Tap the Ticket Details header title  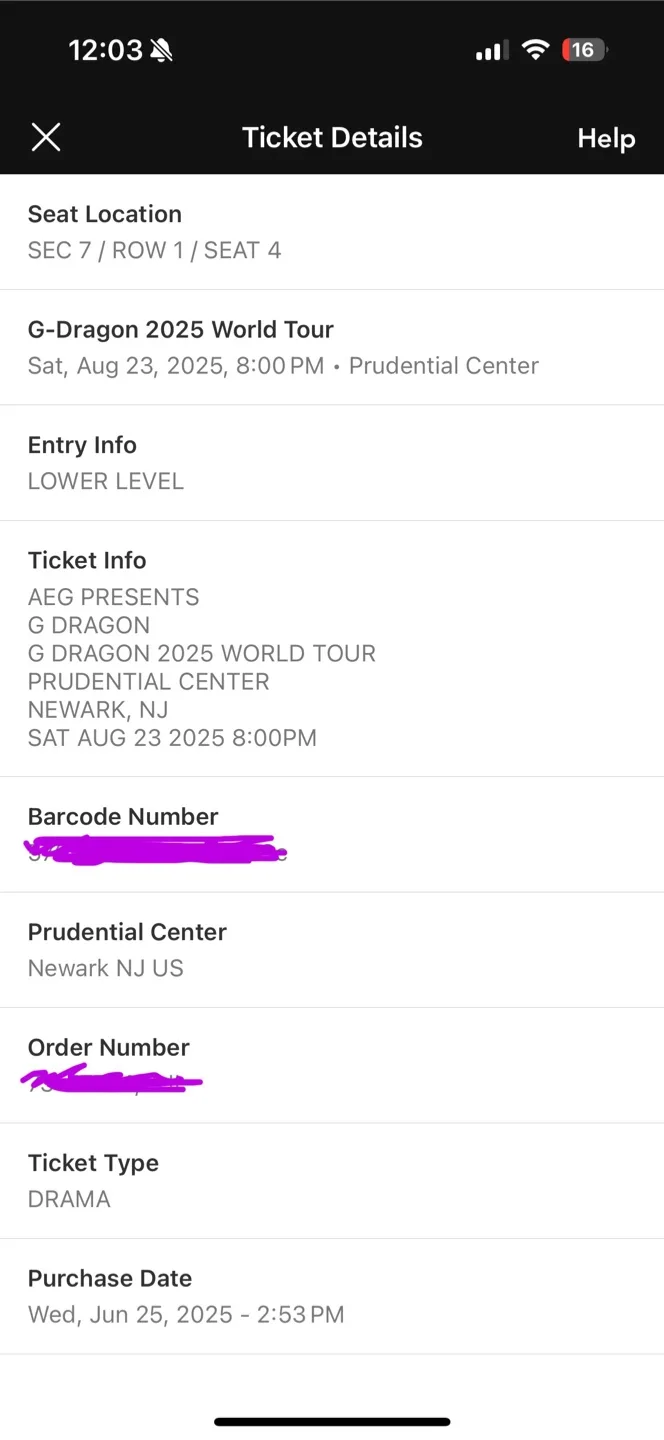coord(332,137)
